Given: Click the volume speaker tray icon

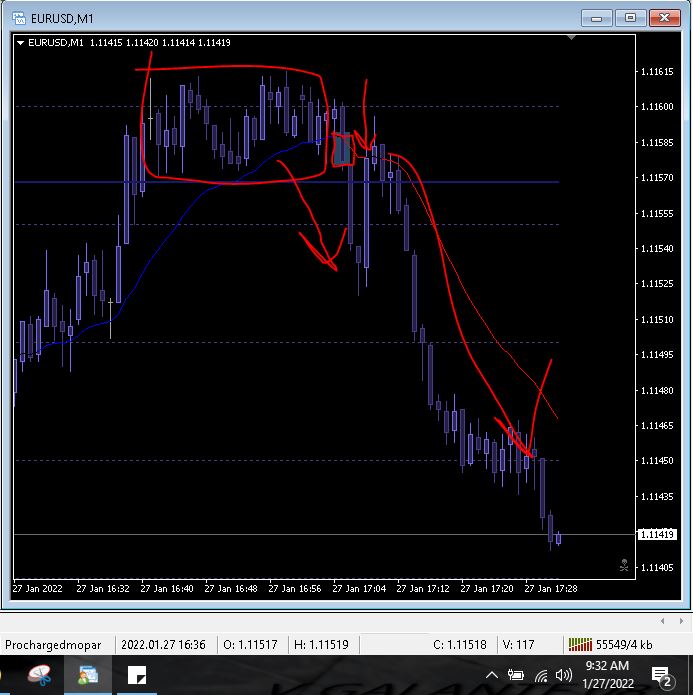Looking at the screenshot, I should 564,675.
